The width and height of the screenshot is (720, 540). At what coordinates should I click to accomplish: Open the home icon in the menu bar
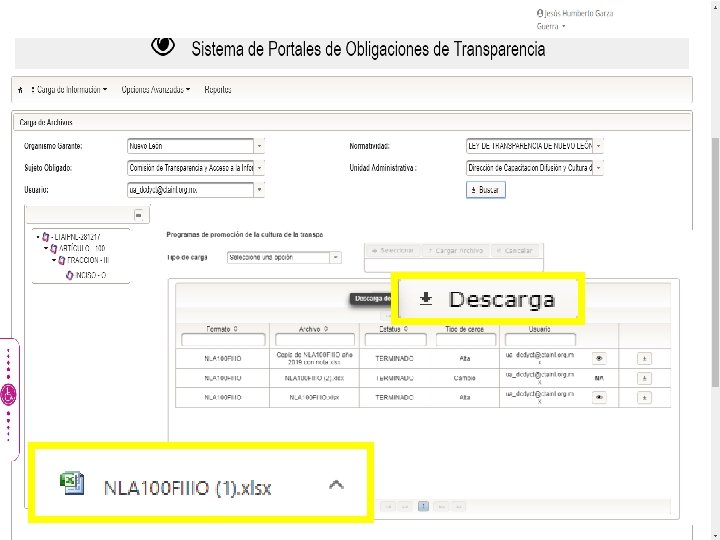(20, 90)
